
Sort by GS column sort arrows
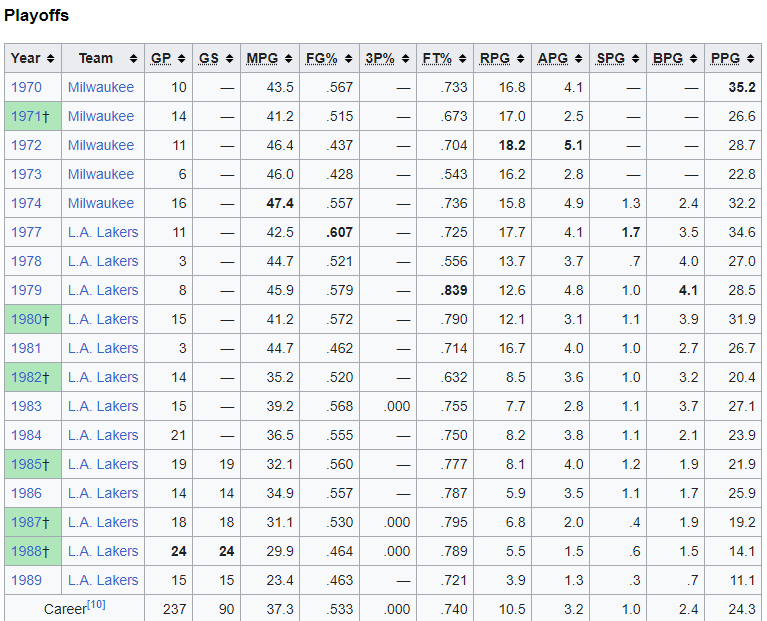click(x=229, y=59)
